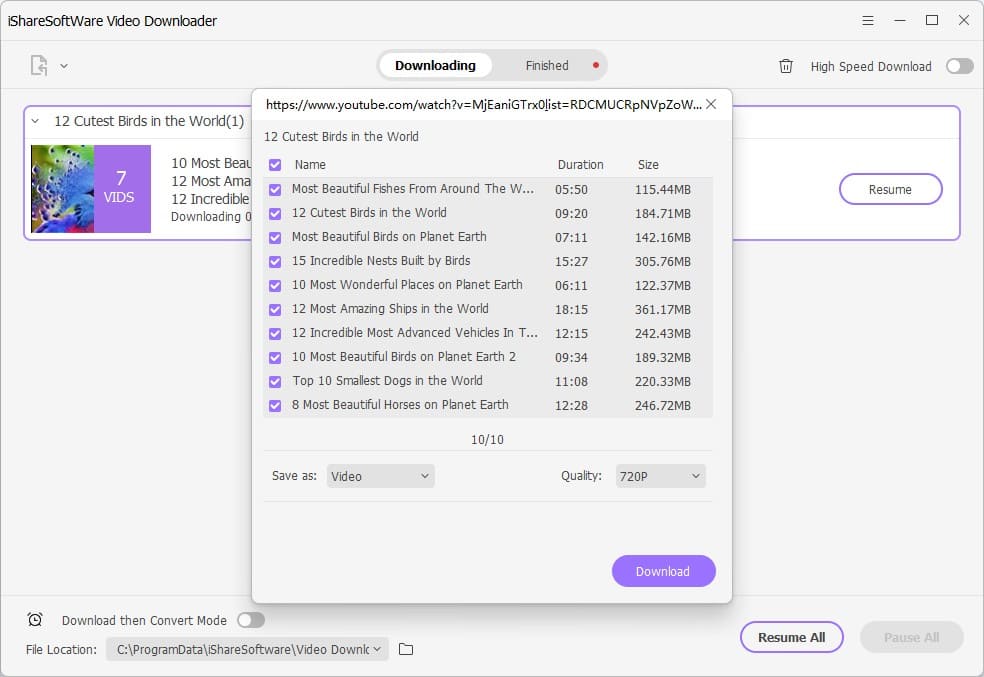
Task: Expand the File Location path dropdown
Action: (x=376, y=649)
